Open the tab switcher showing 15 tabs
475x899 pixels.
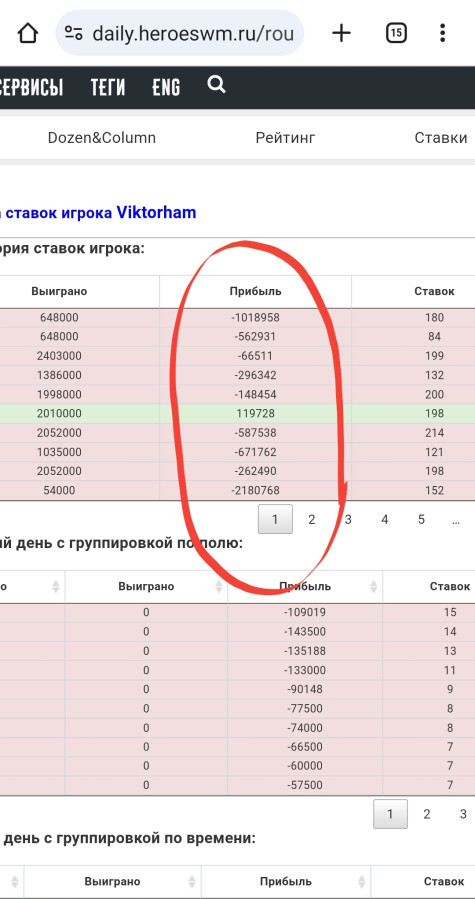click(x=396, y=33)
